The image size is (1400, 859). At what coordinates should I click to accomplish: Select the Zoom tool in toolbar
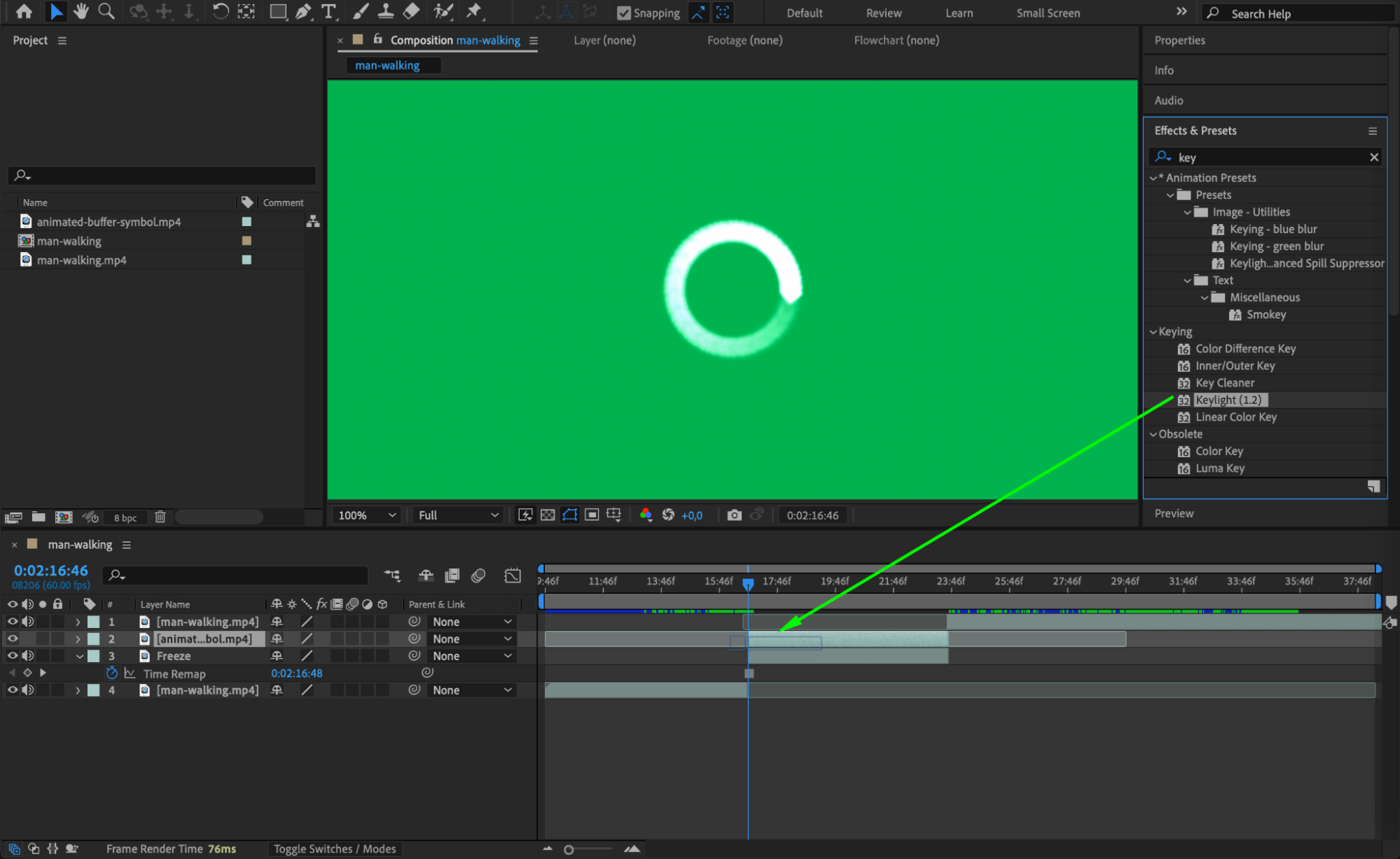click(x=106, y=11)
